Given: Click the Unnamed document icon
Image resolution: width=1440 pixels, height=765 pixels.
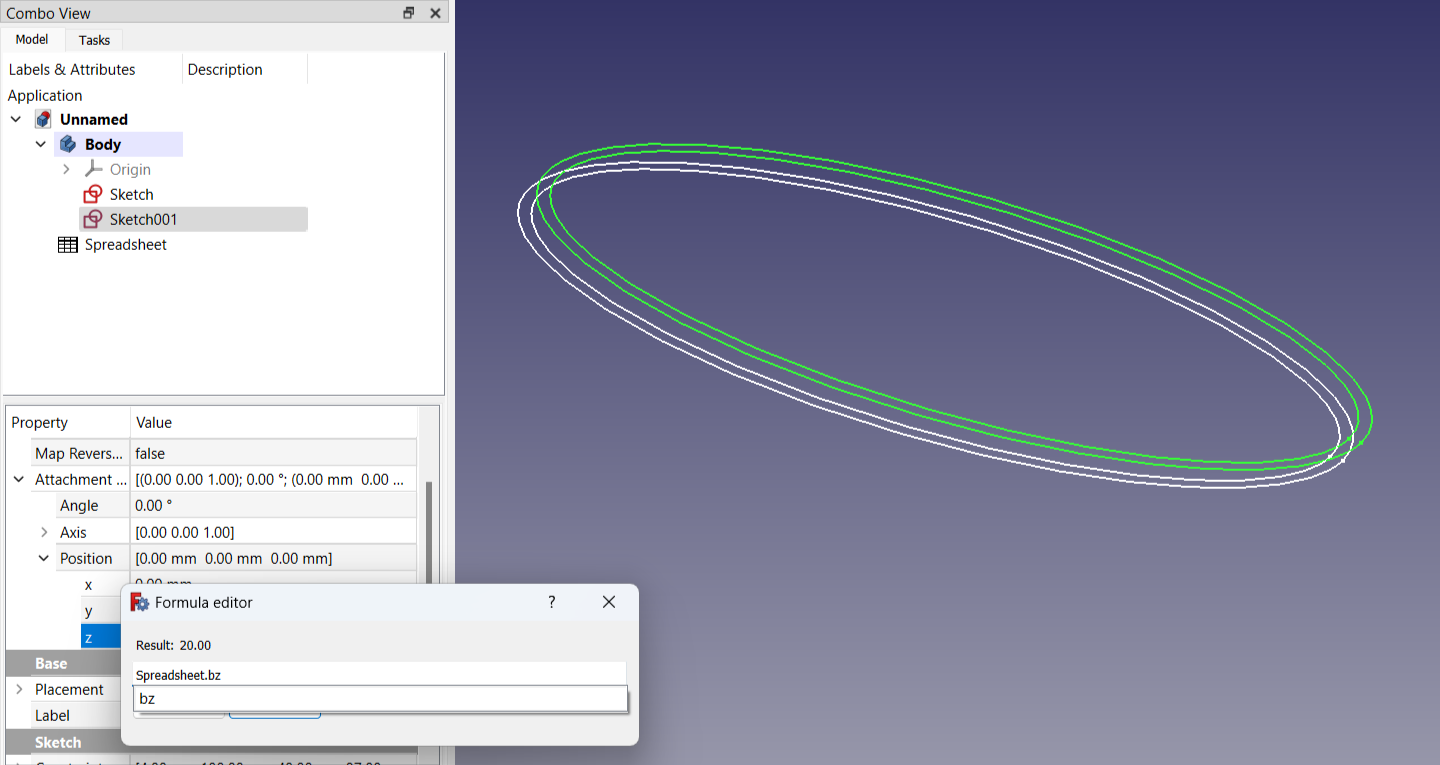Looking at the screenshot, I should (43, 118).
